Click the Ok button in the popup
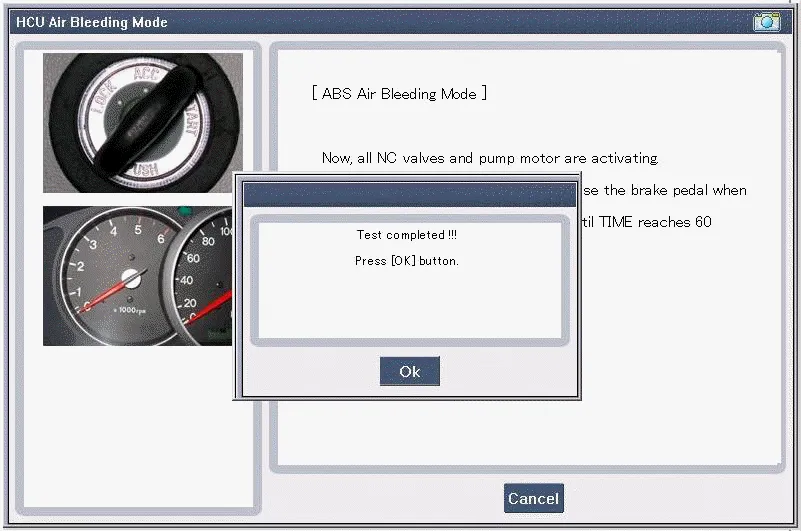 (x=409, y=371)
